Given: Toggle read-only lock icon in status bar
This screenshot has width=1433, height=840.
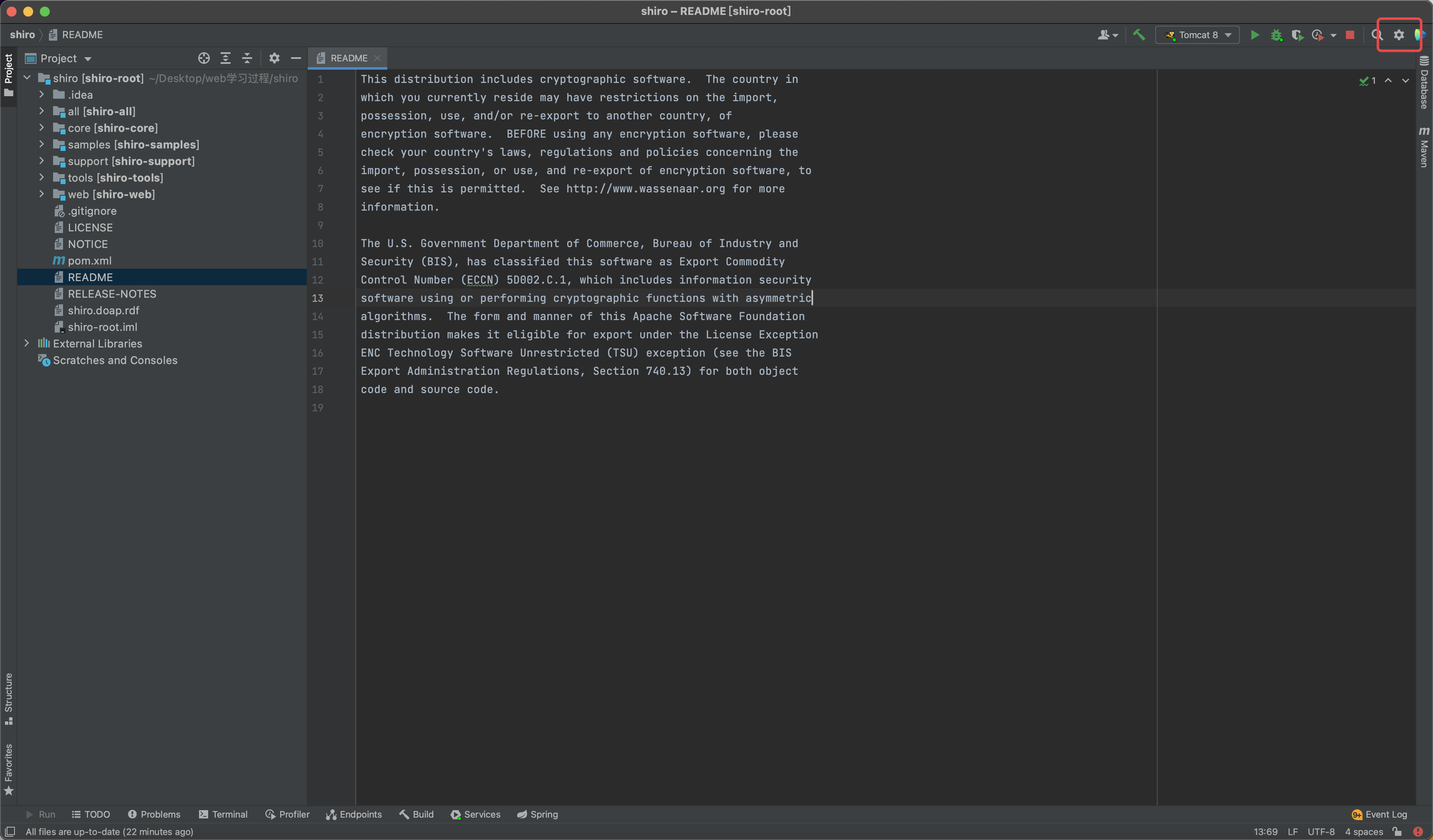Looking at the screenshot, I should tap(1397, 831).
